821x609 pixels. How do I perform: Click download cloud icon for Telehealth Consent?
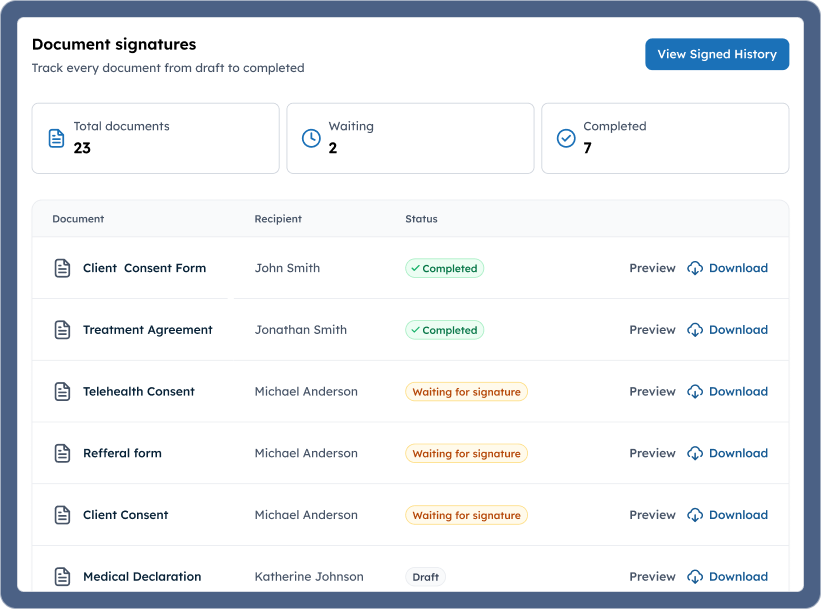(x=695, y=392)
